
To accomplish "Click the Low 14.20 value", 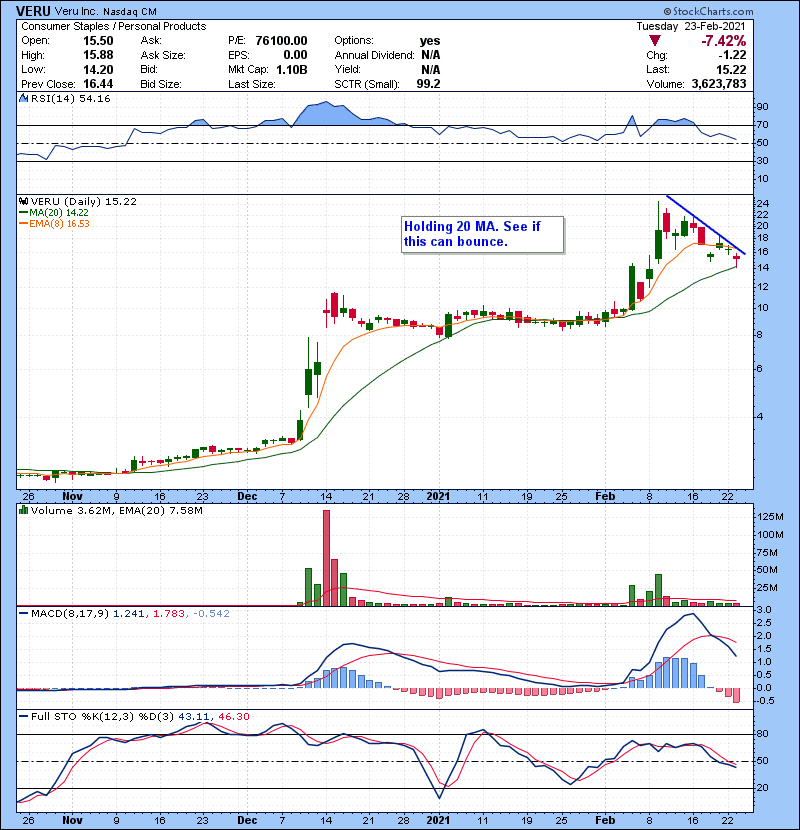I will tap(98, 69).
